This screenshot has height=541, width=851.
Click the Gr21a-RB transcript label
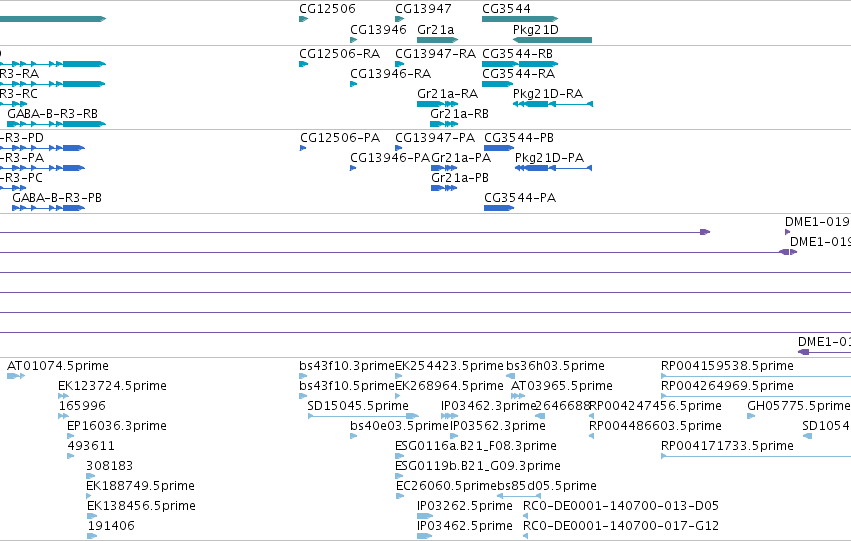(x=459, y=114)
